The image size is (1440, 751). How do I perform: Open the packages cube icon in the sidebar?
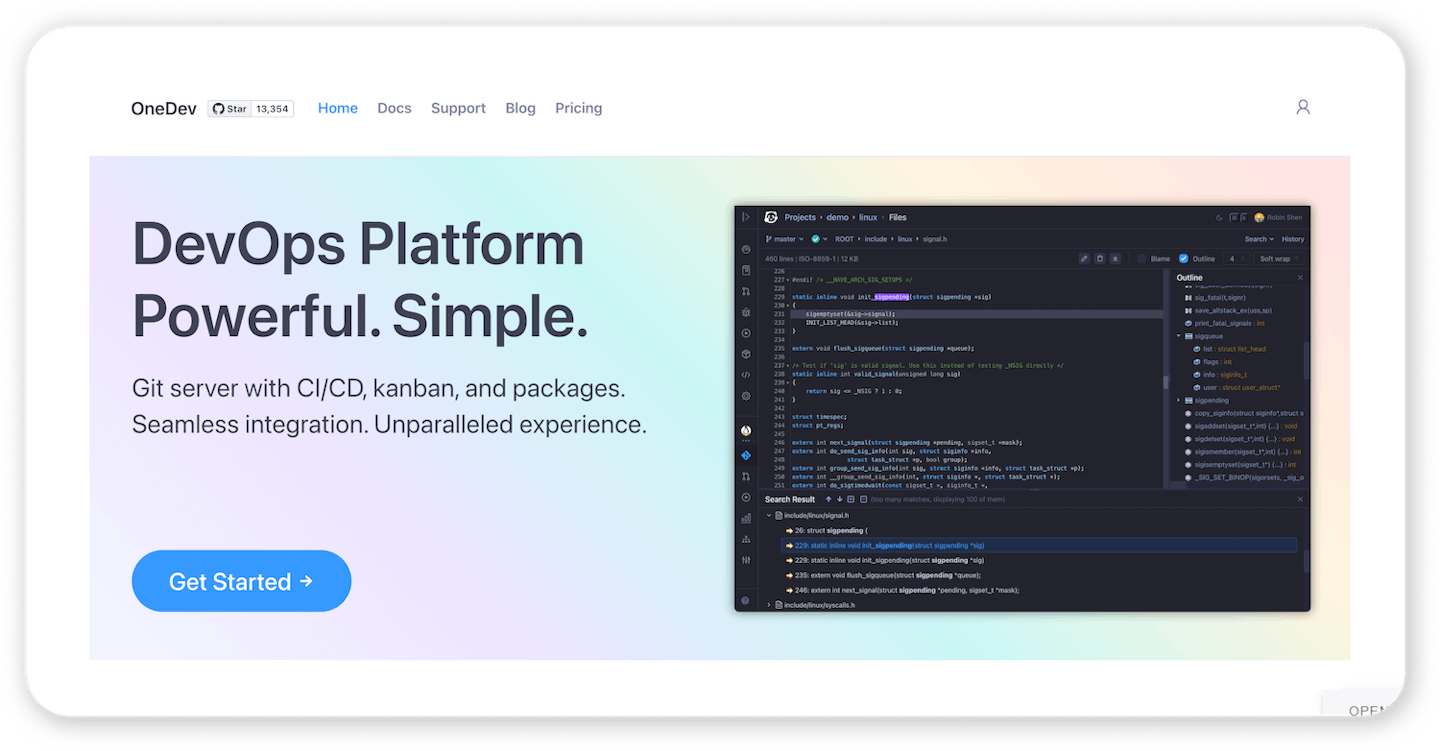pos(746,354)
